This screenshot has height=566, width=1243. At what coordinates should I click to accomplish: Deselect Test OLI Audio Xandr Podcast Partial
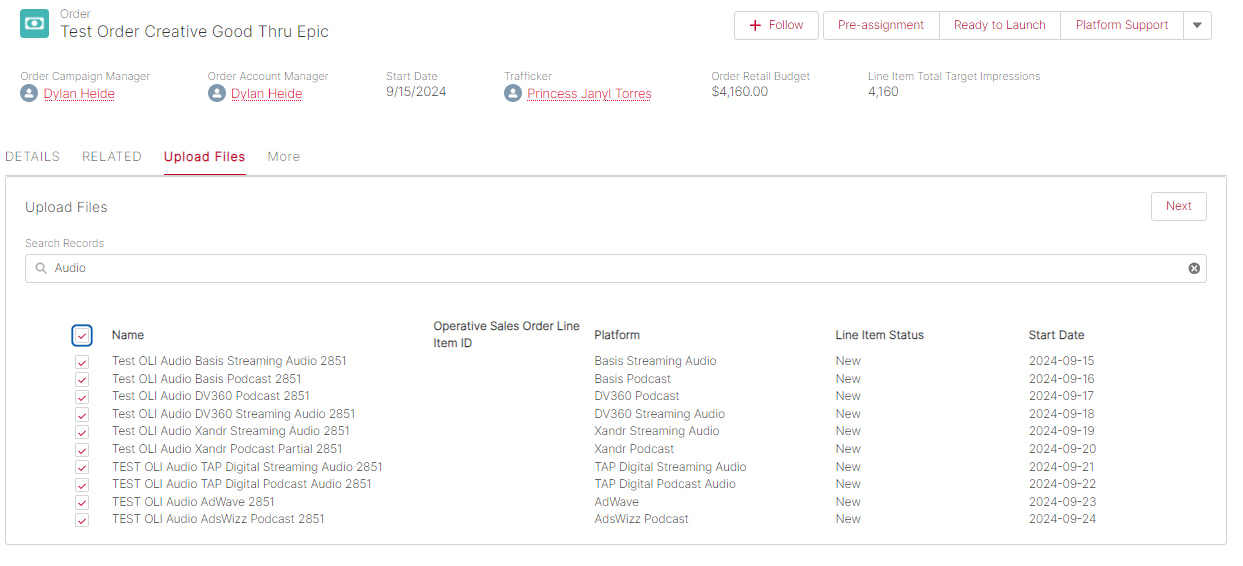click(x=82, y=450)
